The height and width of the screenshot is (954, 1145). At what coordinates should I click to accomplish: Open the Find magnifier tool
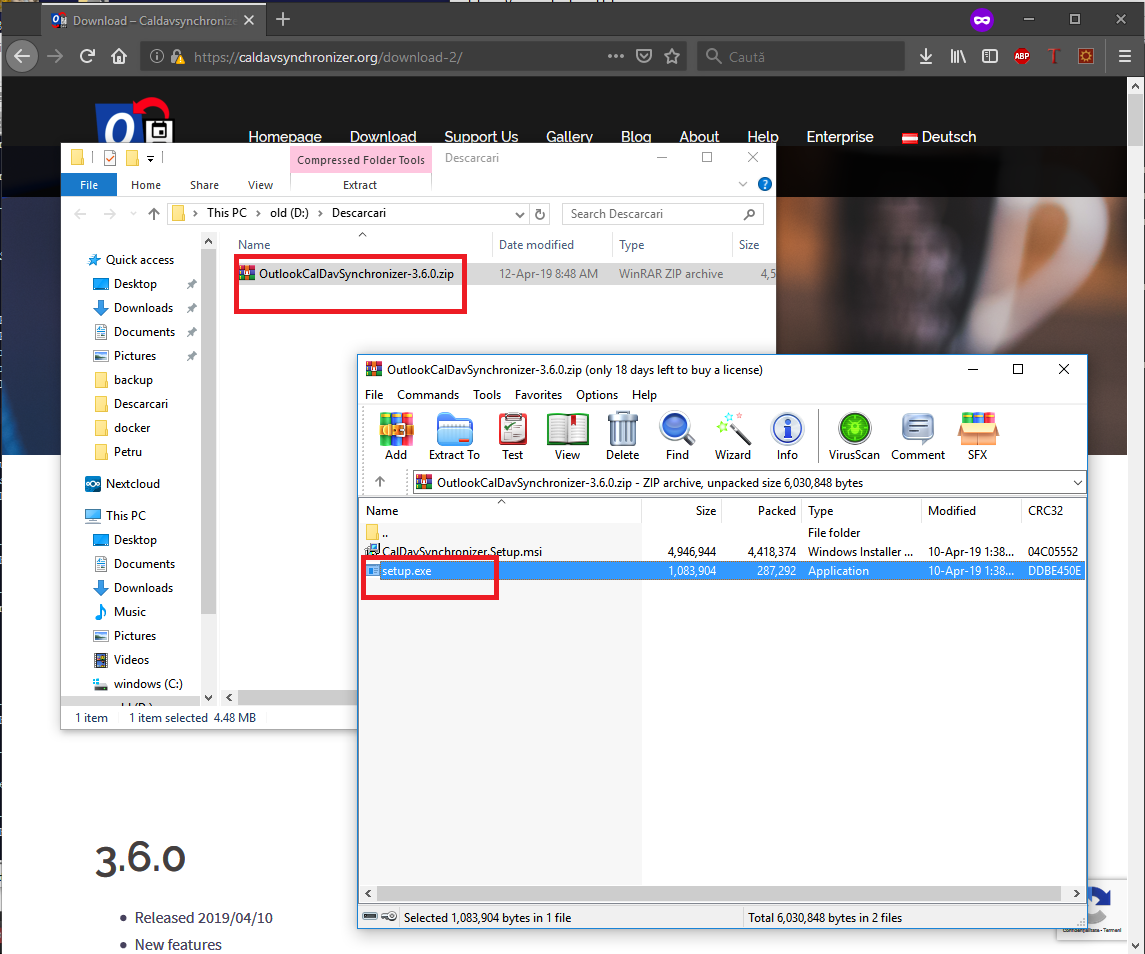pos(677,436)
